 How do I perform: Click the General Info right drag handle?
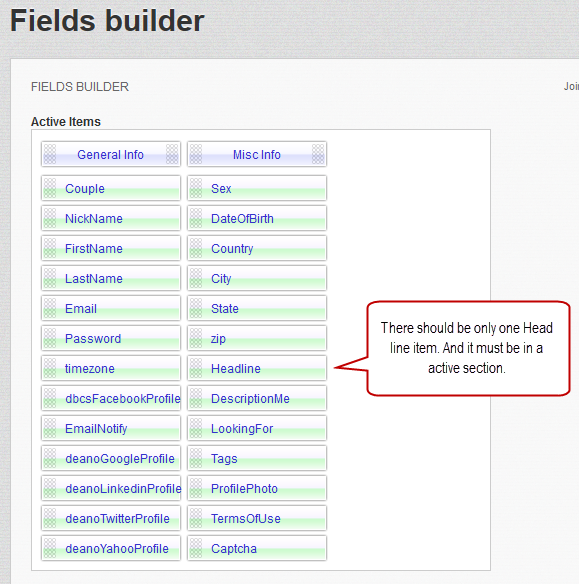(x=172, y=154)
